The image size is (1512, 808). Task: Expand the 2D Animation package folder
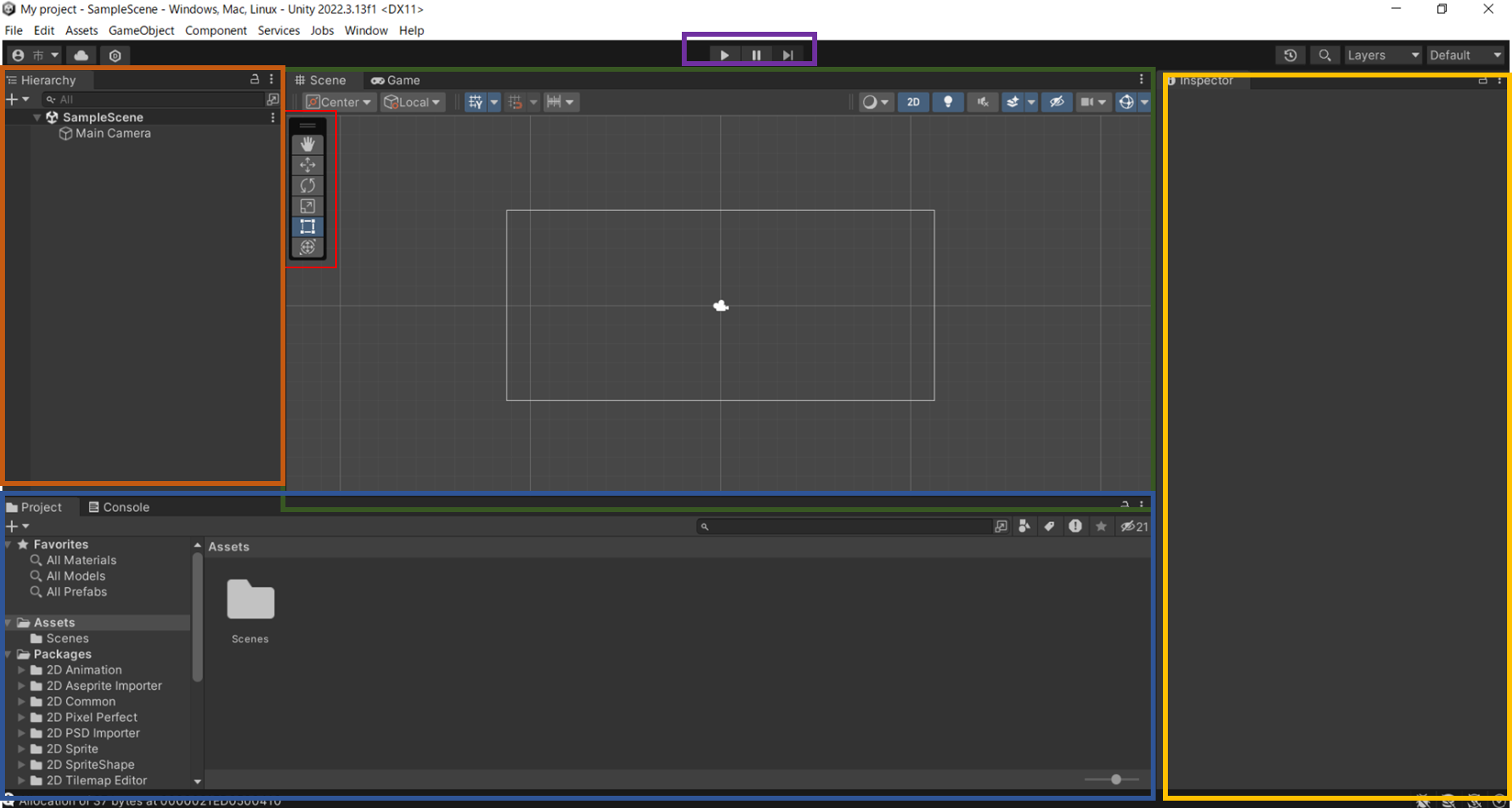(21, 670)
